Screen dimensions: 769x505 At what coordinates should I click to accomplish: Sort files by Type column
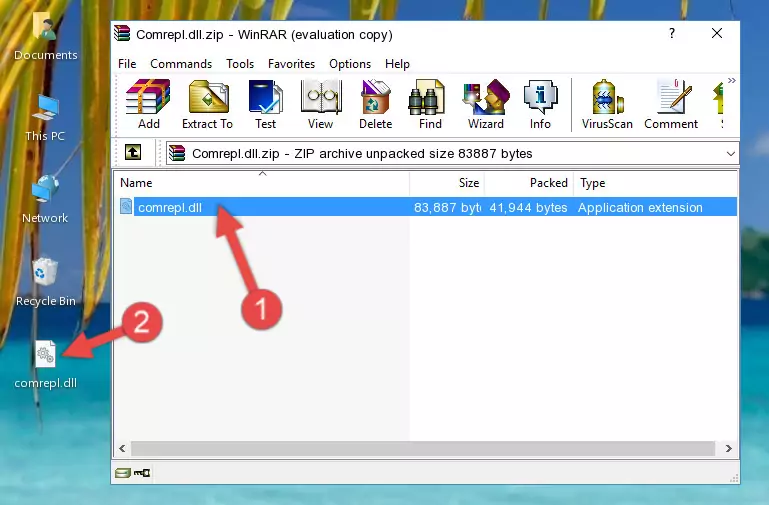[655, 183]
